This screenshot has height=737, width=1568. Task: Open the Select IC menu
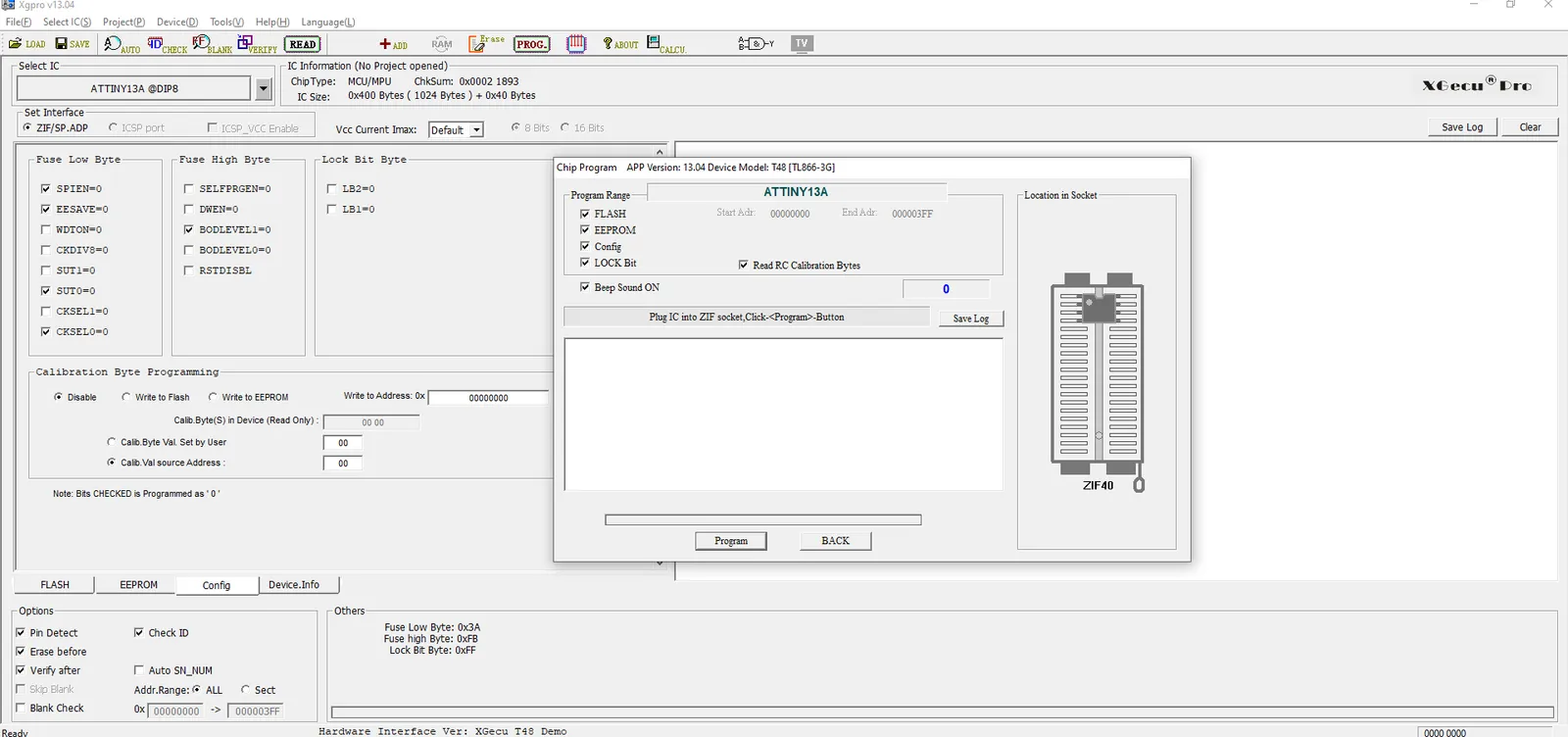click(x=67, y=22)
